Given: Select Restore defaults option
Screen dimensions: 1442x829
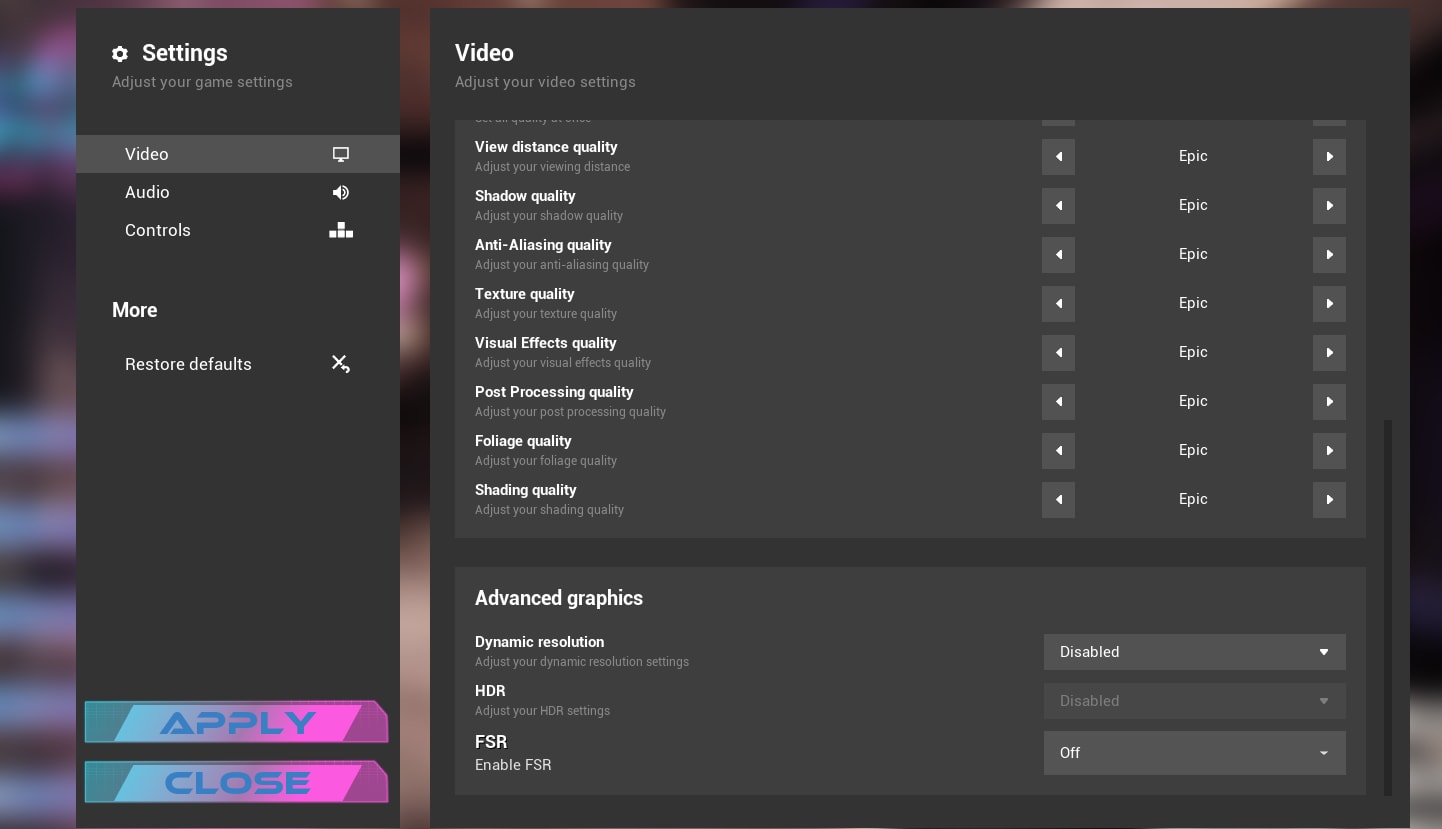Looking at the screenshot, I should point(238,364).
